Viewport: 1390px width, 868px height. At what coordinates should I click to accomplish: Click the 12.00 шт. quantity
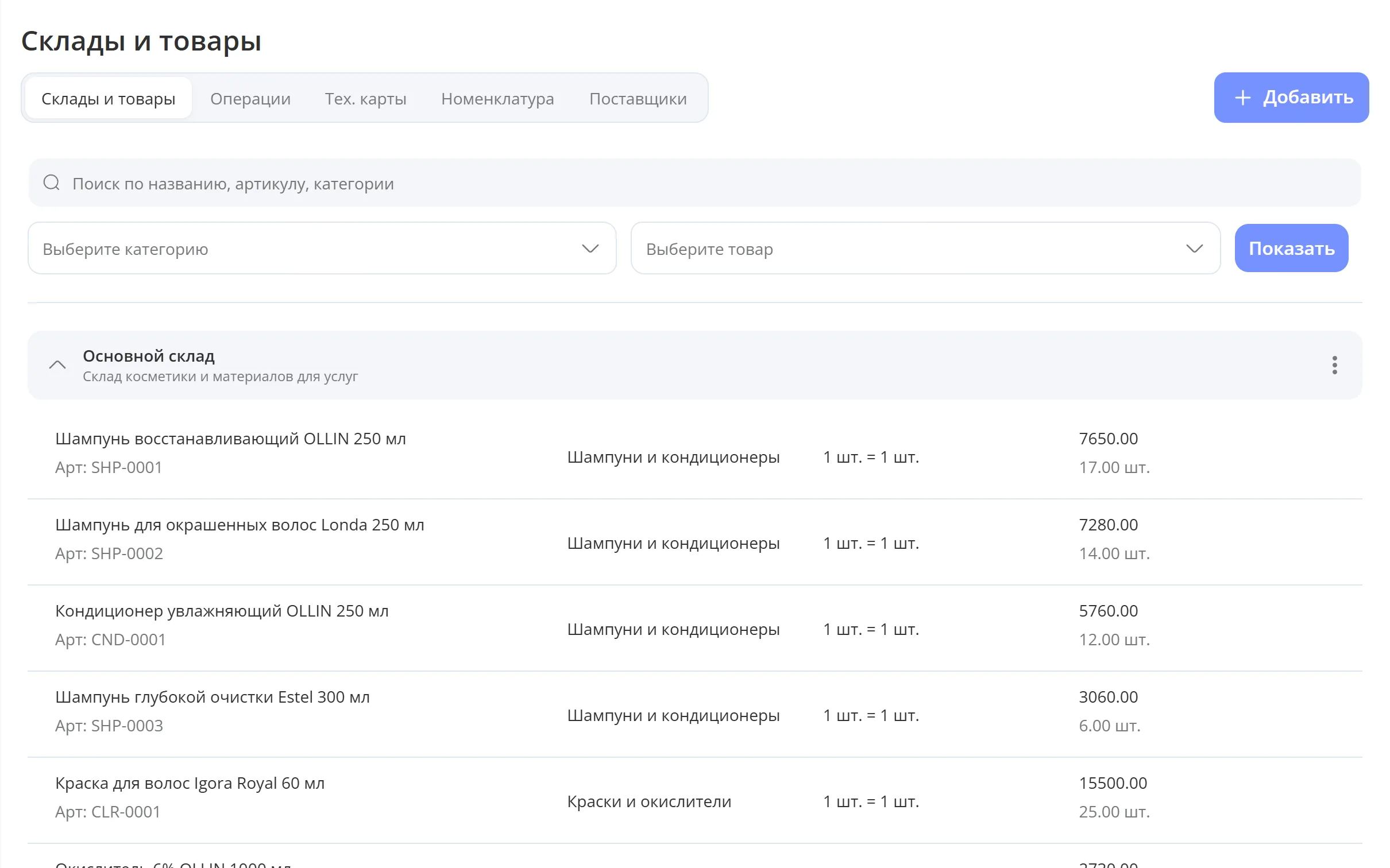(1114, 640)
